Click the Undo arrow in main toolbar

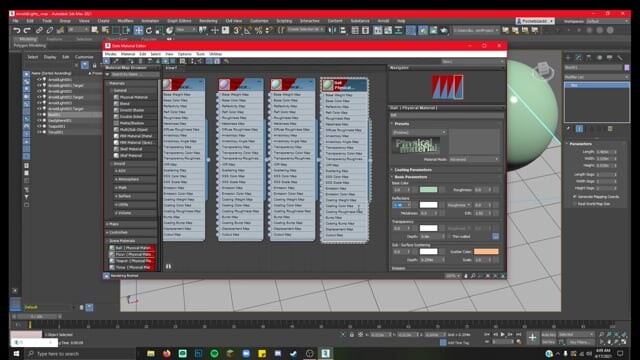(x=16, y=30)
